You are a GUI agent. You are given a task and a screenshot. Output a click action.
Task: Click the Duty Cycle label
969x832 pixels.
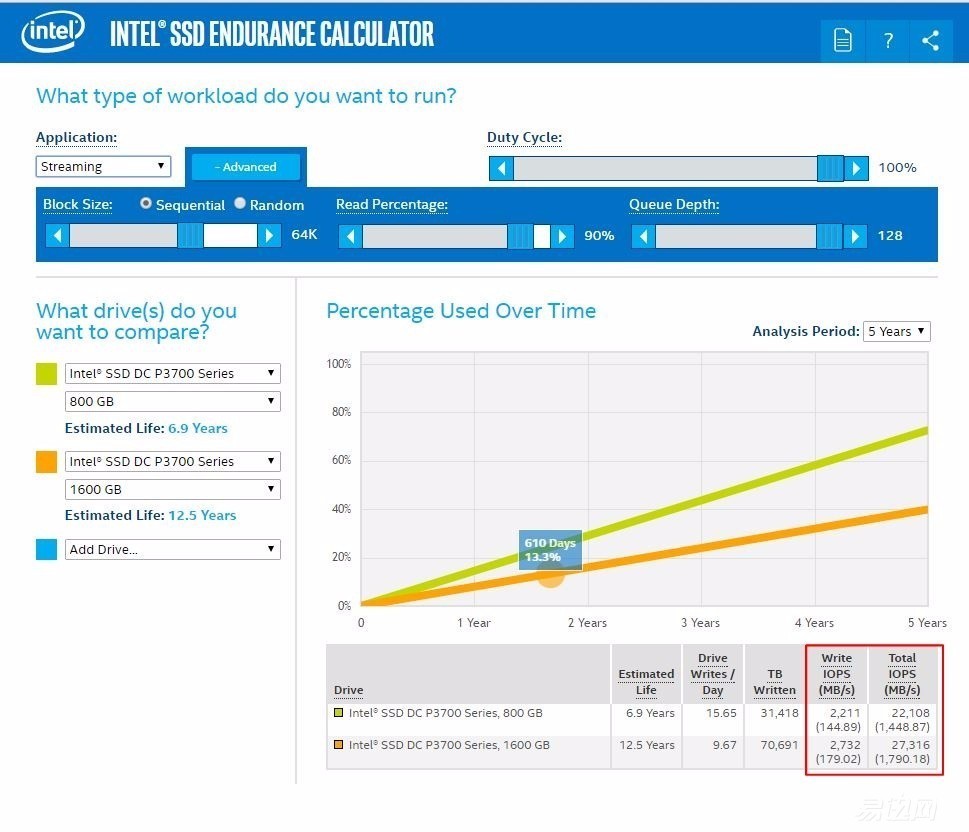point(524,137)
